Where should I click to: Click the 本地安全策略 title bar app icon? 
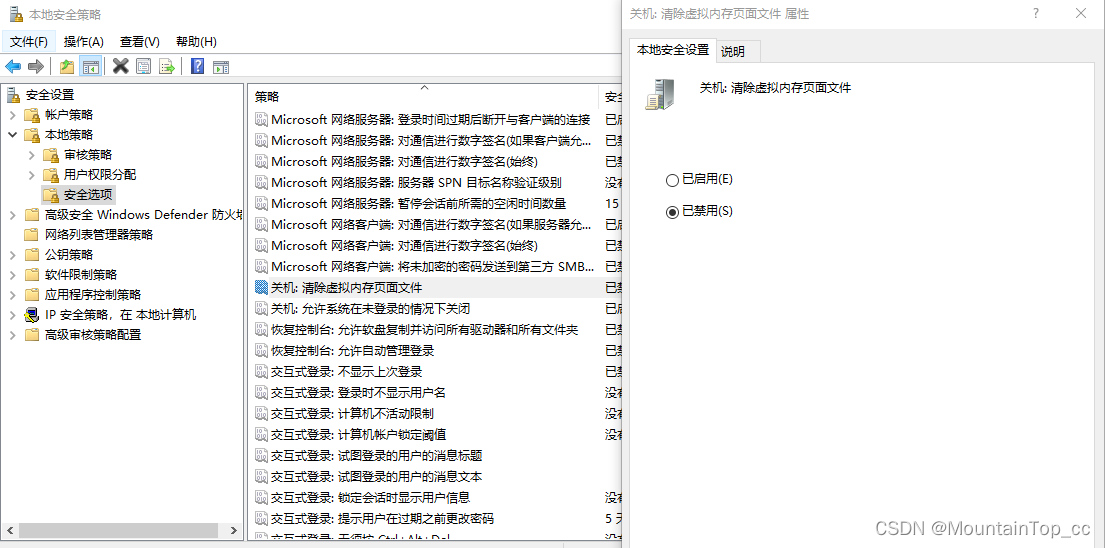tap(16, 14)
